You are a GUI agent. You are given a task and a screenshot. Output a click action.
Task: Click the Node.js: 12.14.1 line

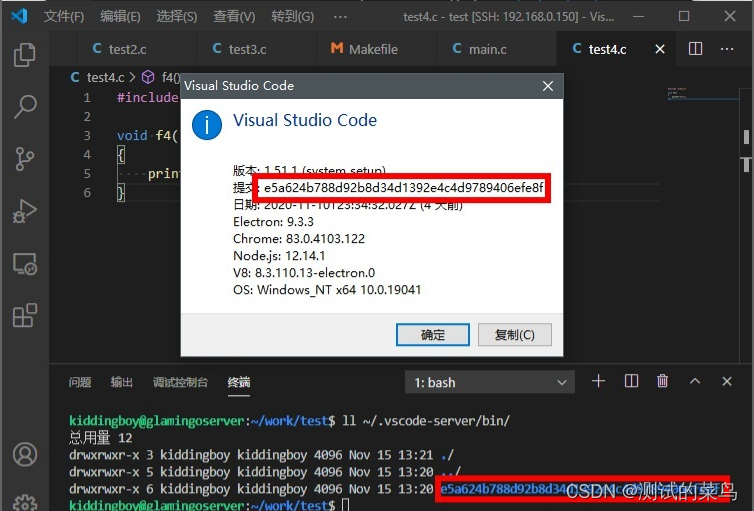click(279, 256)
